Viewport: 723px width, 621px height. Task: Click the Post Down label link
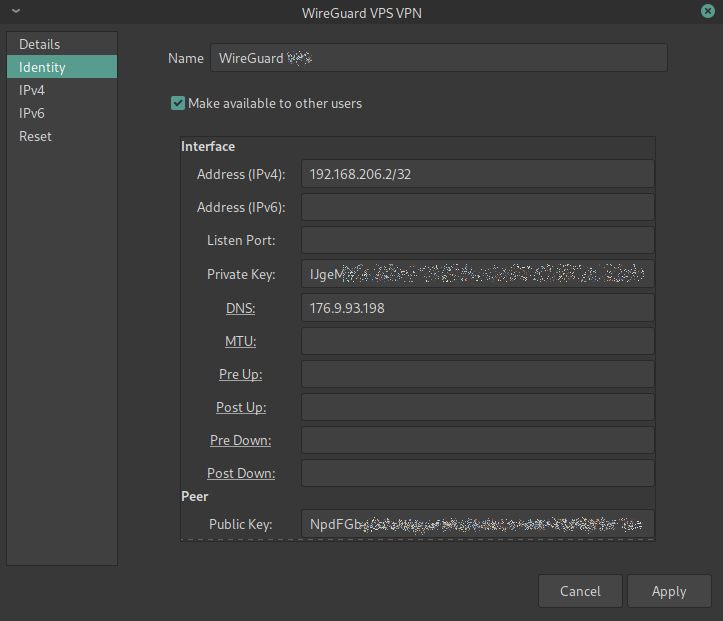[x=241, y=473]
